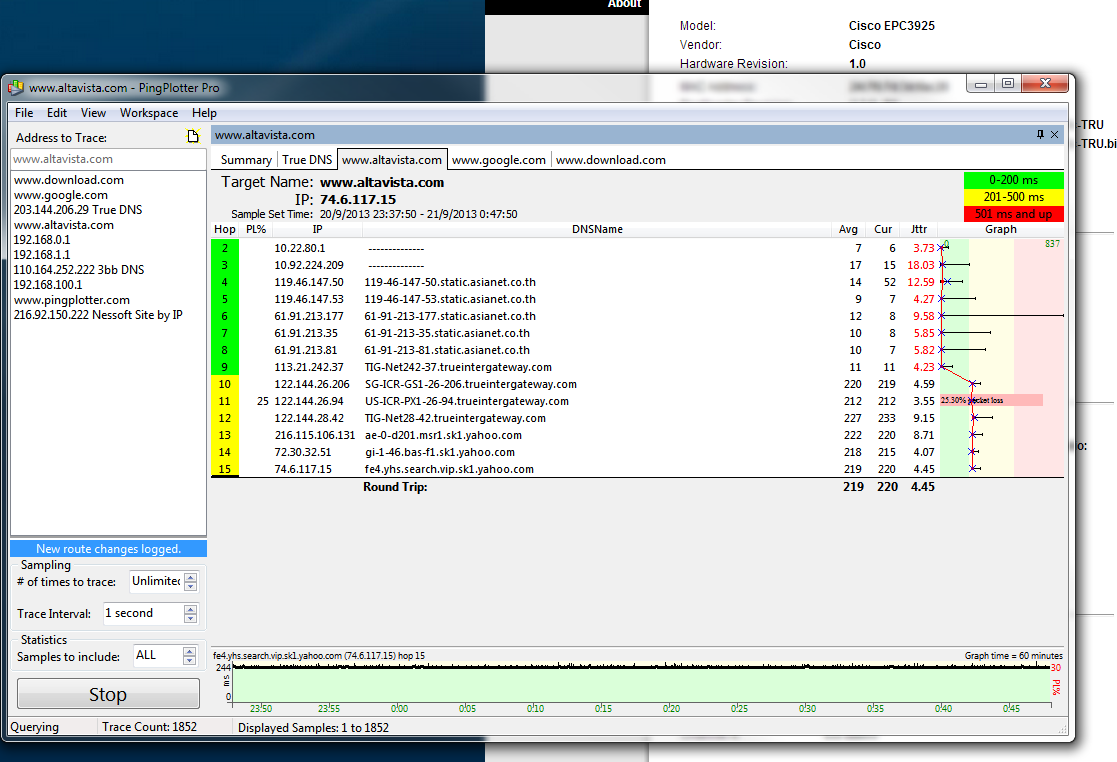
Task: Open the Workspace menu
Action: [x=149, y=113]
